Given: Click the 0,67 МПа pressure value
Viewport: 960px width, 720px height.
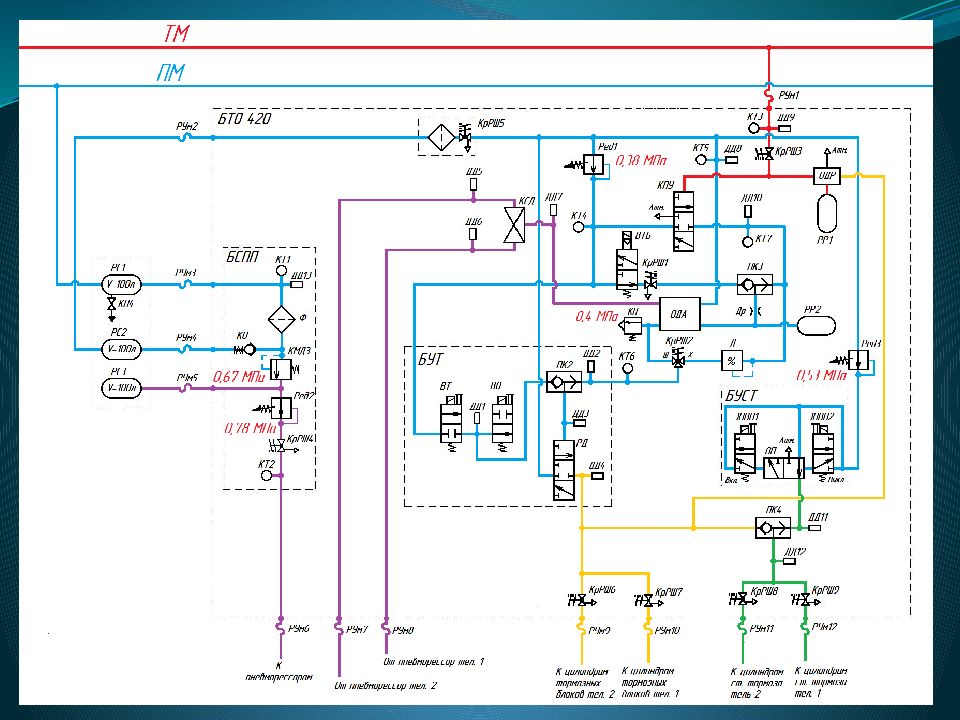Looking at the screenshot, I should (239, 377).
